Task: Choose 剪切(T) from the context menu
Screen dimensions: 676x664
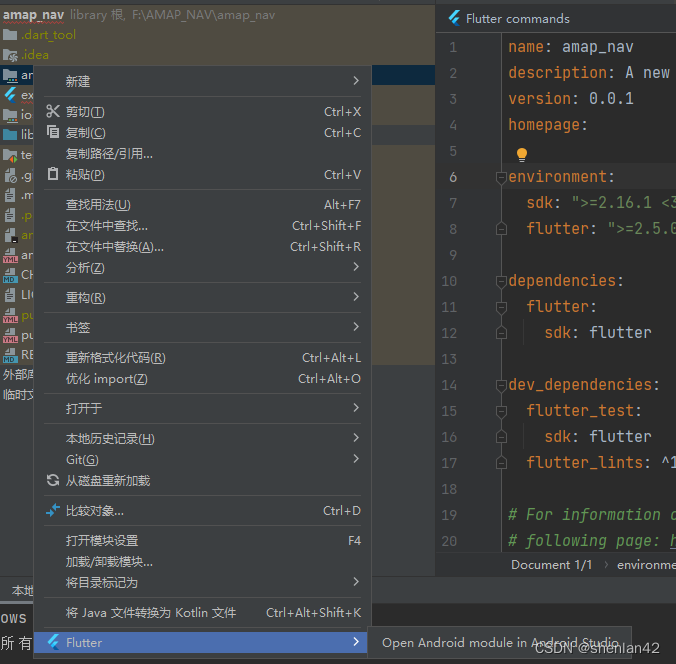Action: [x=202, y=112]
